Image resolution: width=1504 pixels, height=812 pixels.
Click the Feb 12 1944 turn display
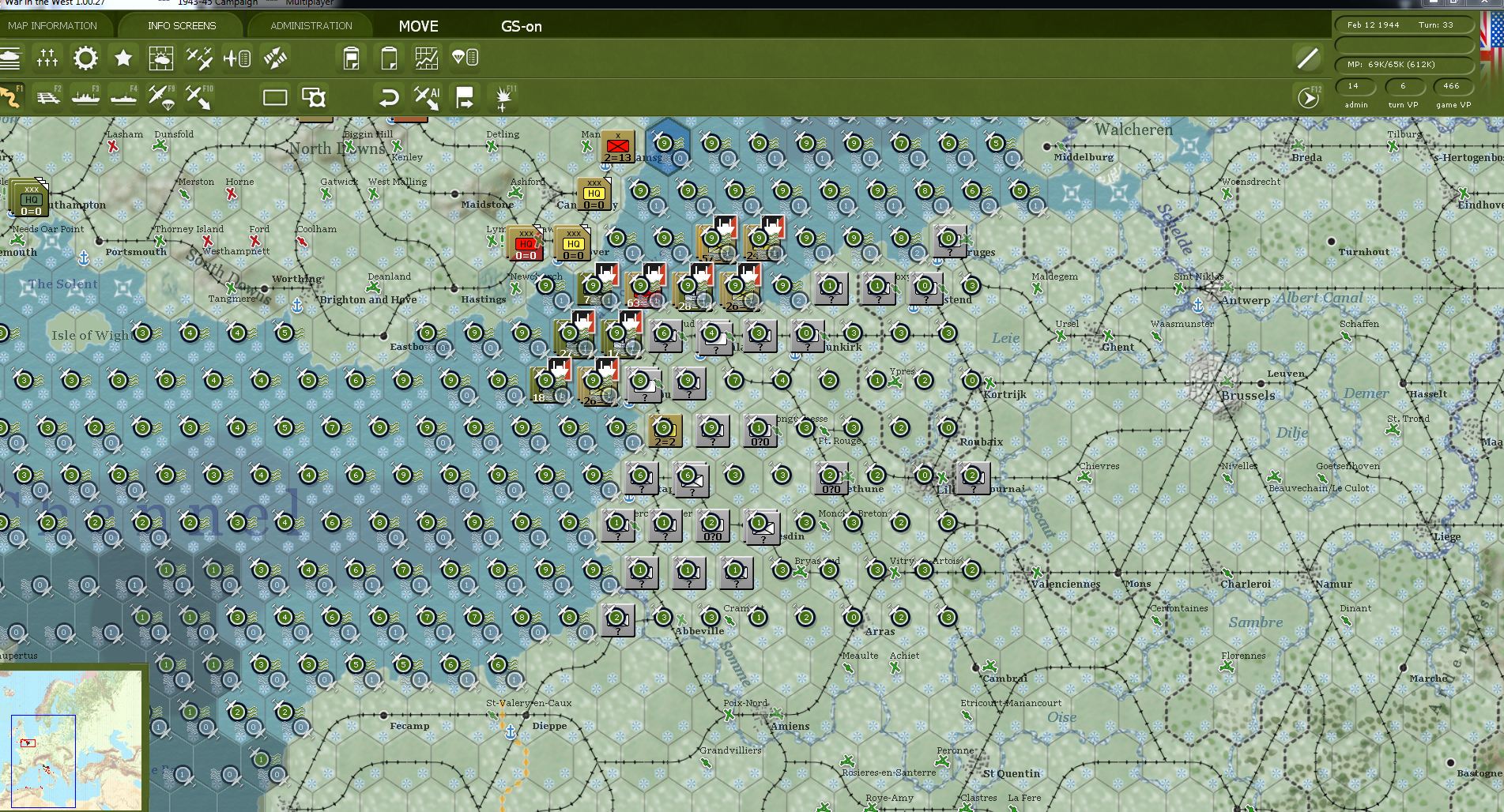[1403, 24]
